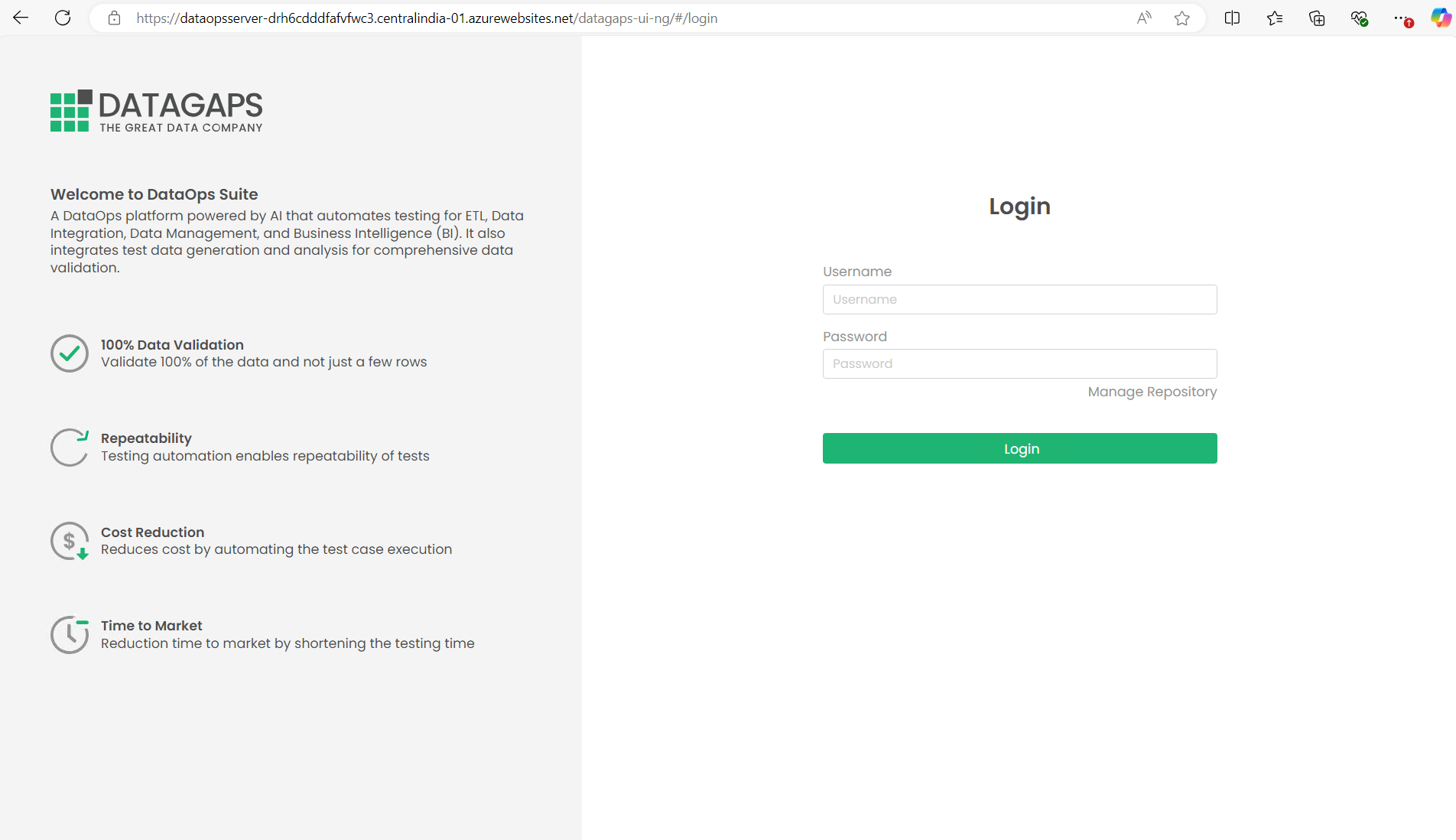
Task: Focus the Username input field
Action: coord(1019,299)
